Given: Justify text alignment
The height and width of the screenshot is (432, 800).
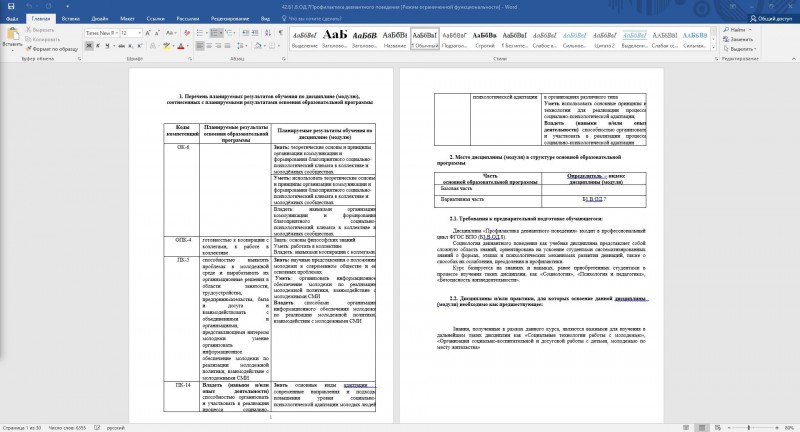Looking at the screenshot, I should point(227,46).
